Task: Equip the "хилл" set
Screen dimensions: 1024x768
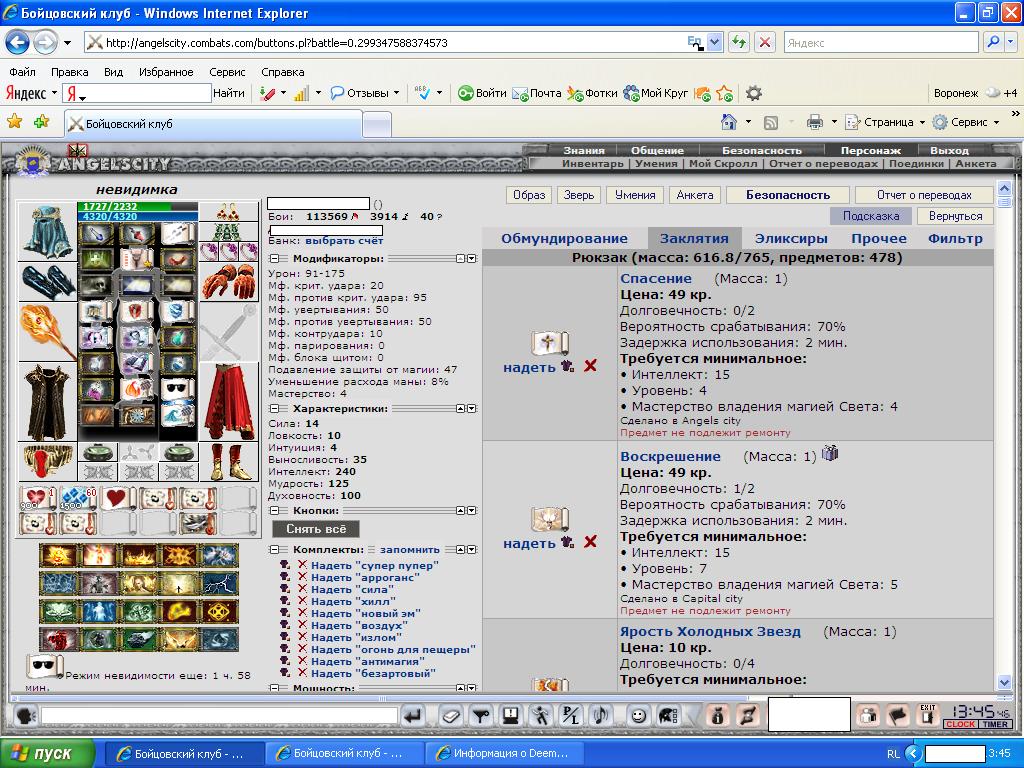Action: pos(353,601)
